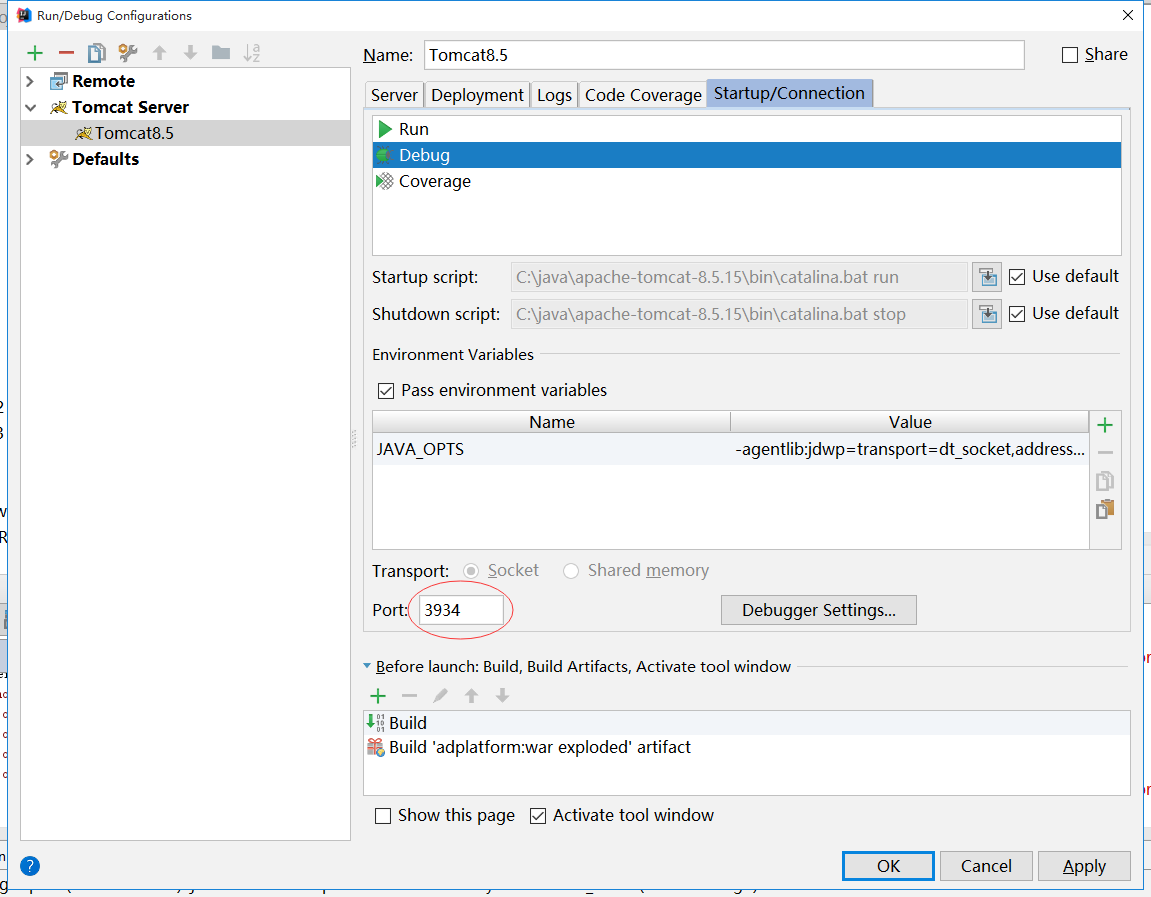Collapse the Tomcat Server node
Screen dimensions: 1151x897
(x=30, y=107)
